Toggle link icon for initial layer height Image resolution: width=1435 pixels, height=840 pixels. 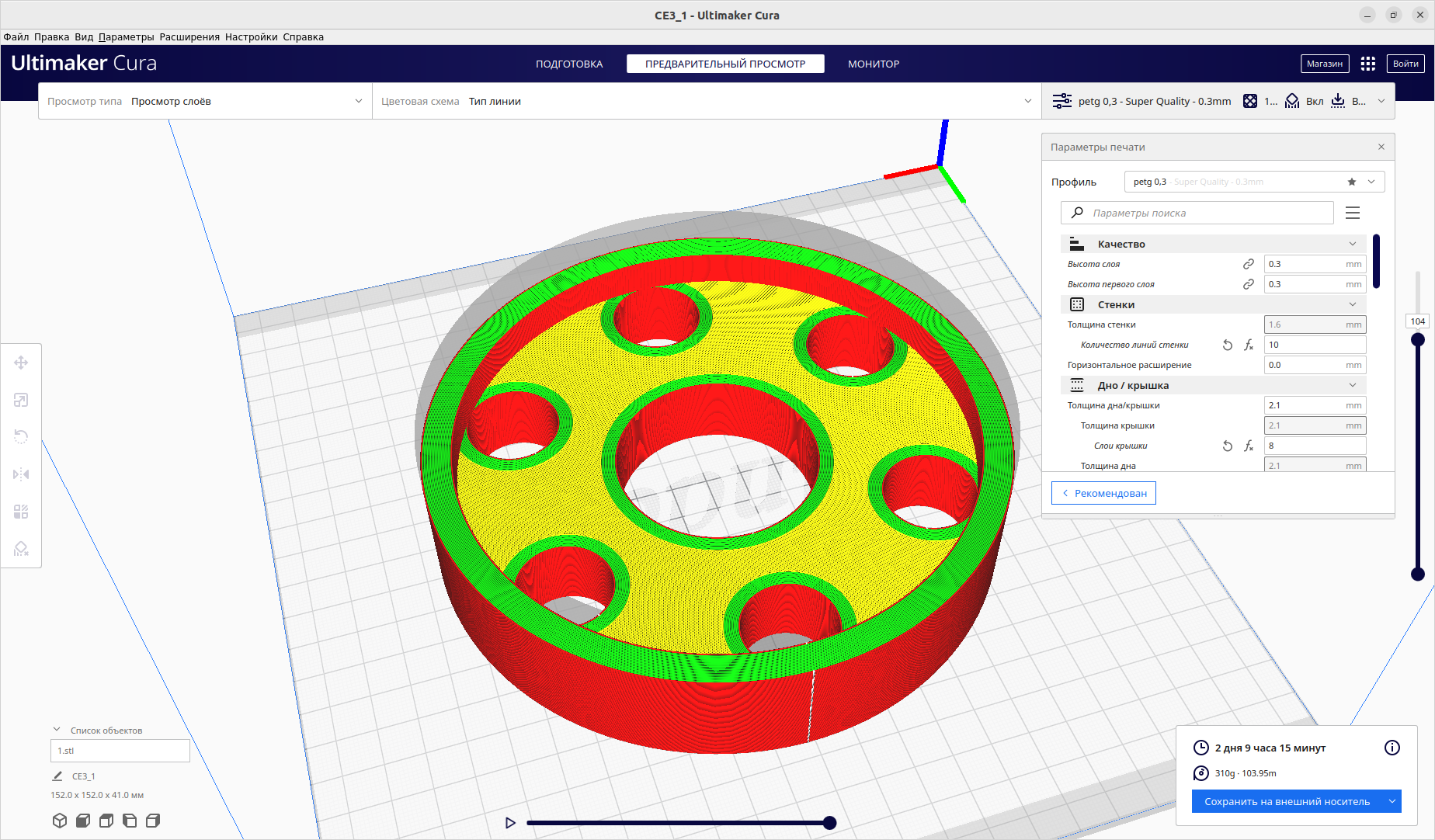(1248, 284)
